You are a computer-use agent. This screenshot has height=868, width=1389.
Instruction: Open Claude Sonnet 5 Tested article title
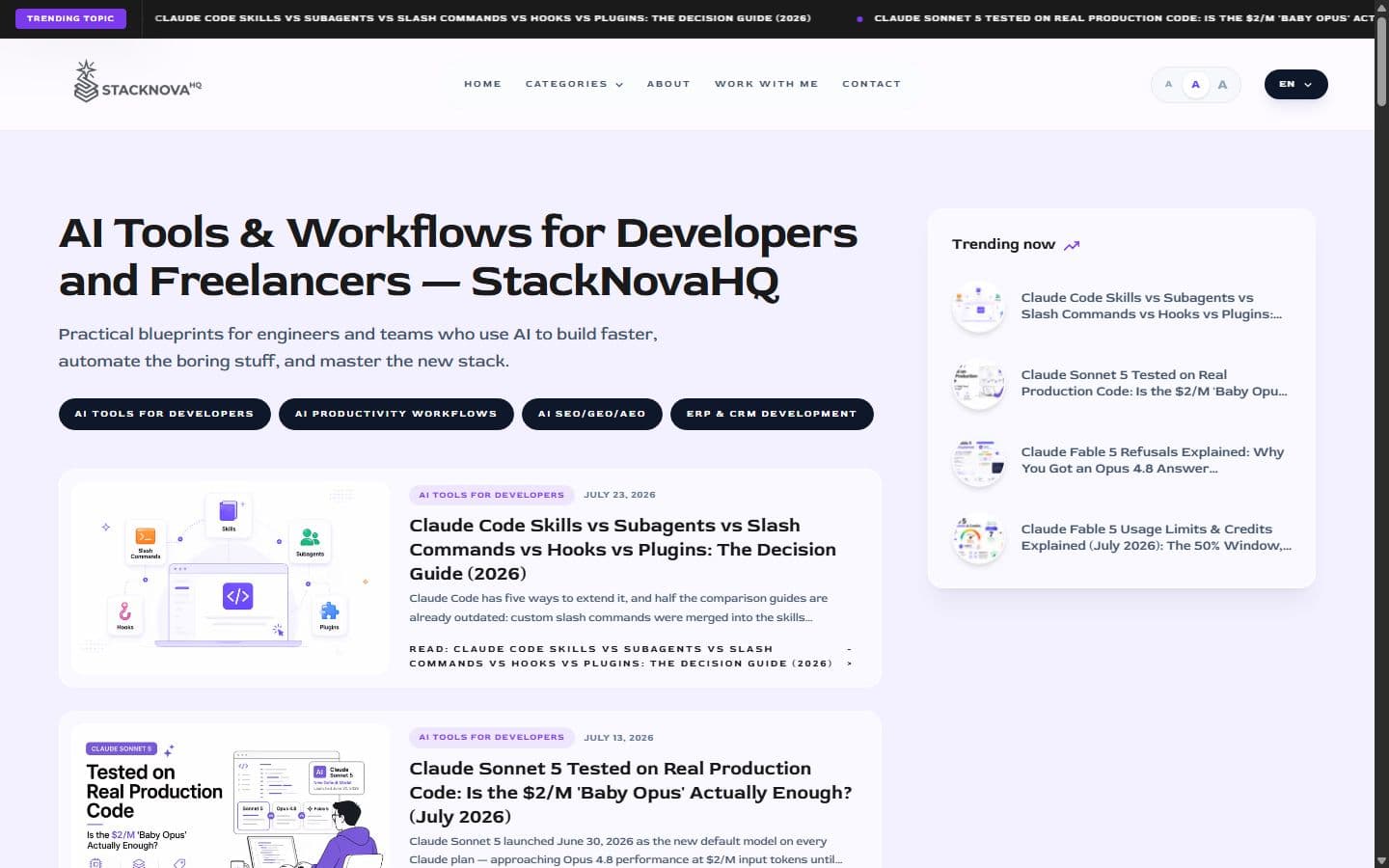click(x=631, y=793)
